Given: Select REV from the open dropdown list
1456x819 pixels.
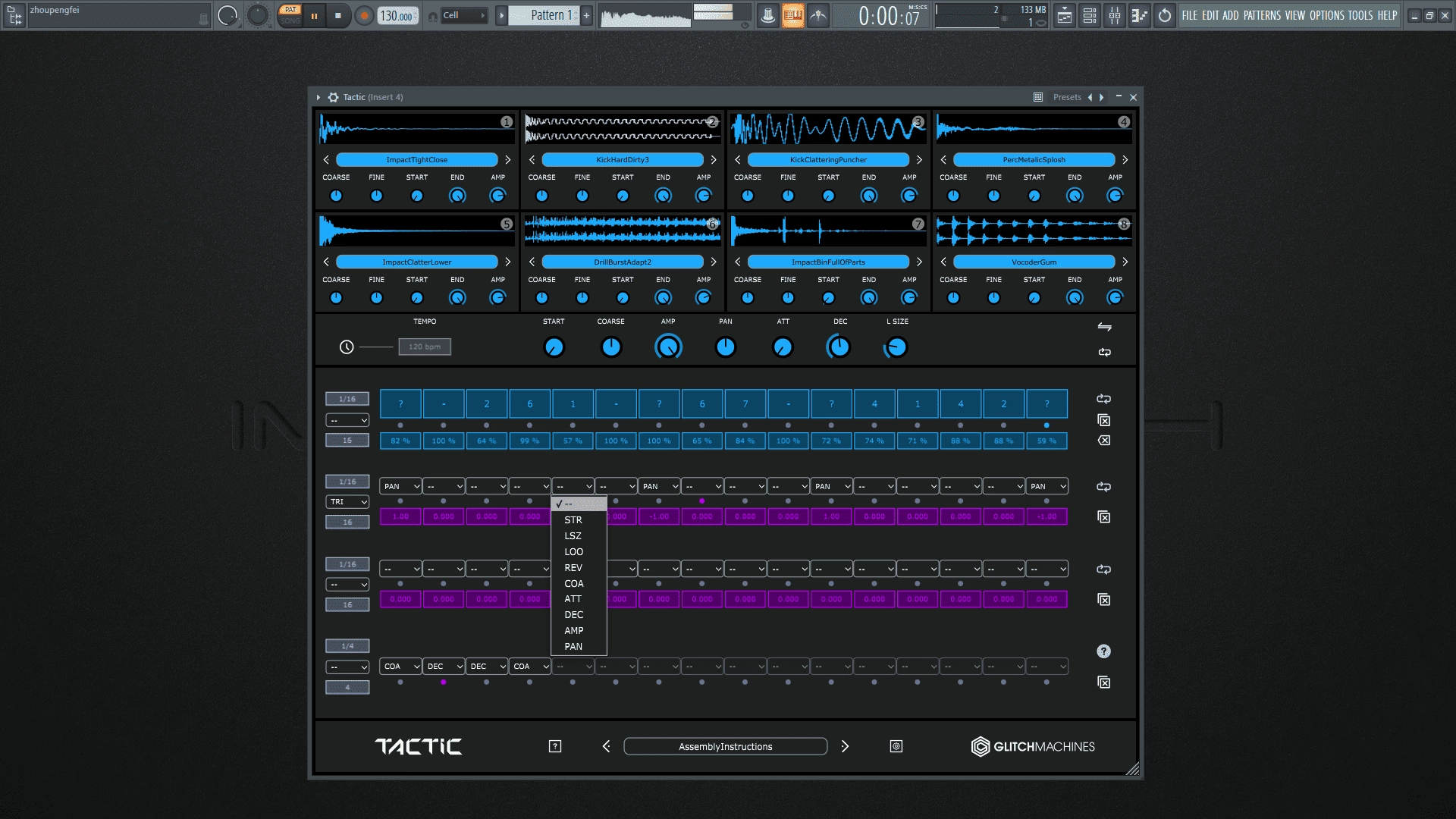Looking at the screenshot, I should click(579, 568).
